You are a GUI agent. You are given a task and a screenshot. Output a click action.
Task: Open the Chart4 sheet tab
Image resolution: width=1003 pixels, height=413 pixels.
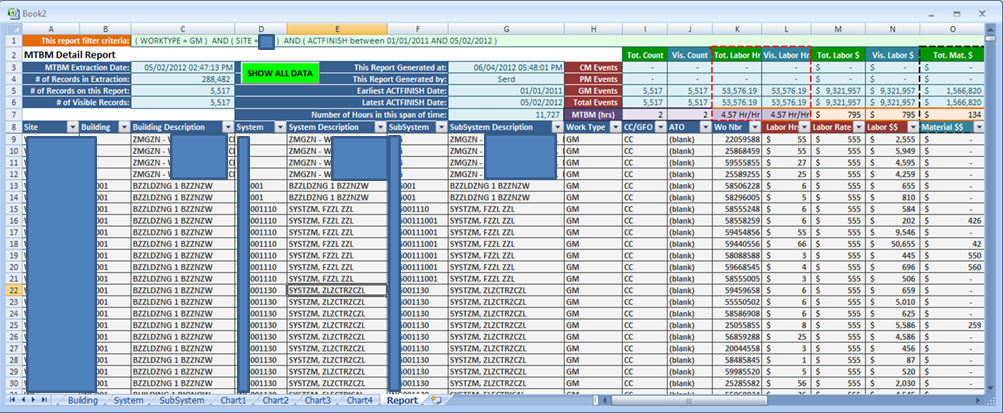(359, 400)
